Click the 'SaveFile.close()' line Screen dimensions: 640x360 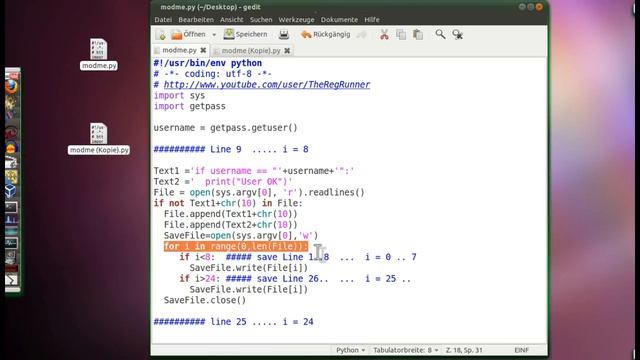(x=205, y=300)
